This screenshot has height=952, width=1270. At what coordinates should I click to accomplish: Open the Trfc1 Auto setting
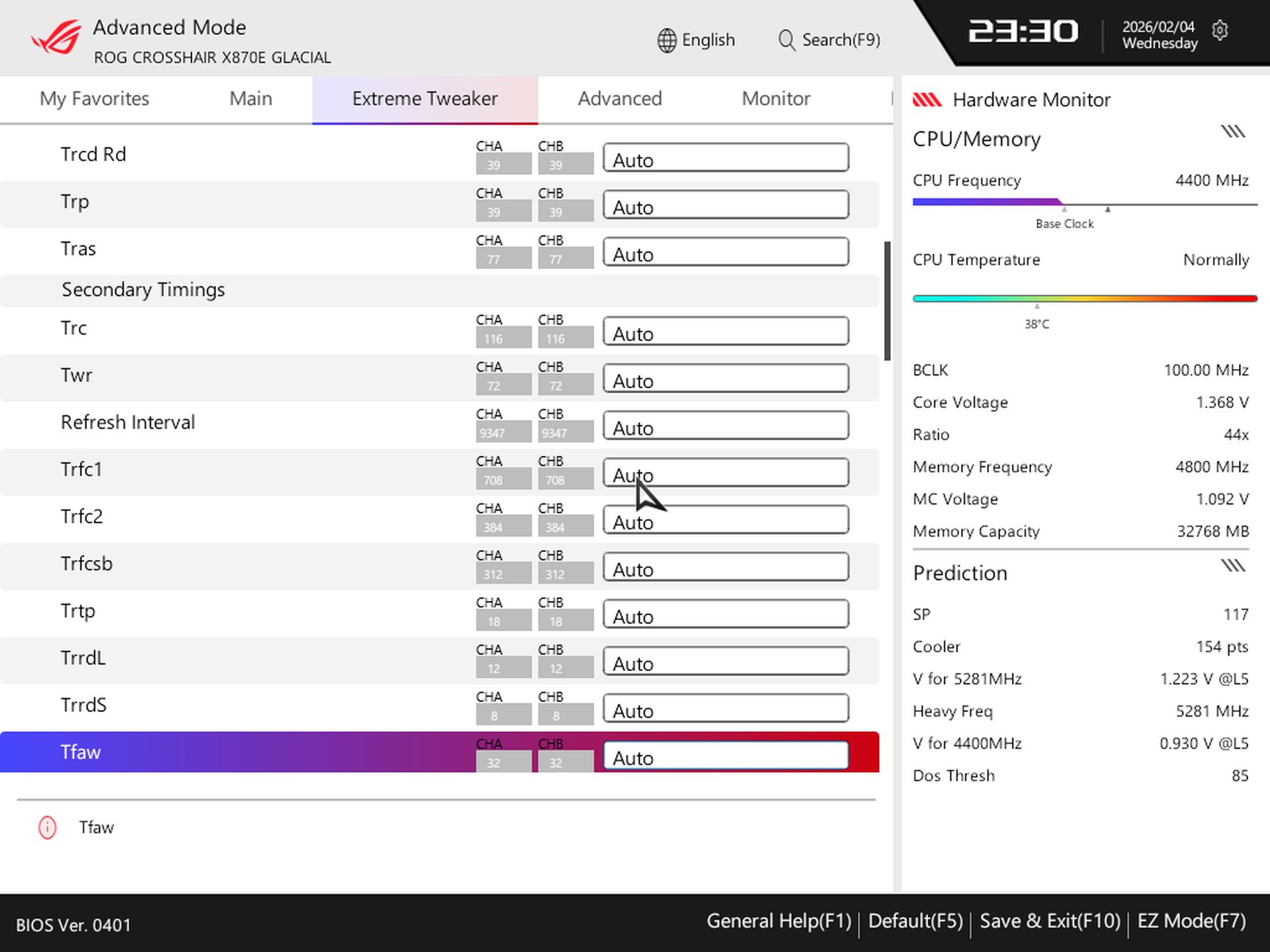[x=726, y=473]
